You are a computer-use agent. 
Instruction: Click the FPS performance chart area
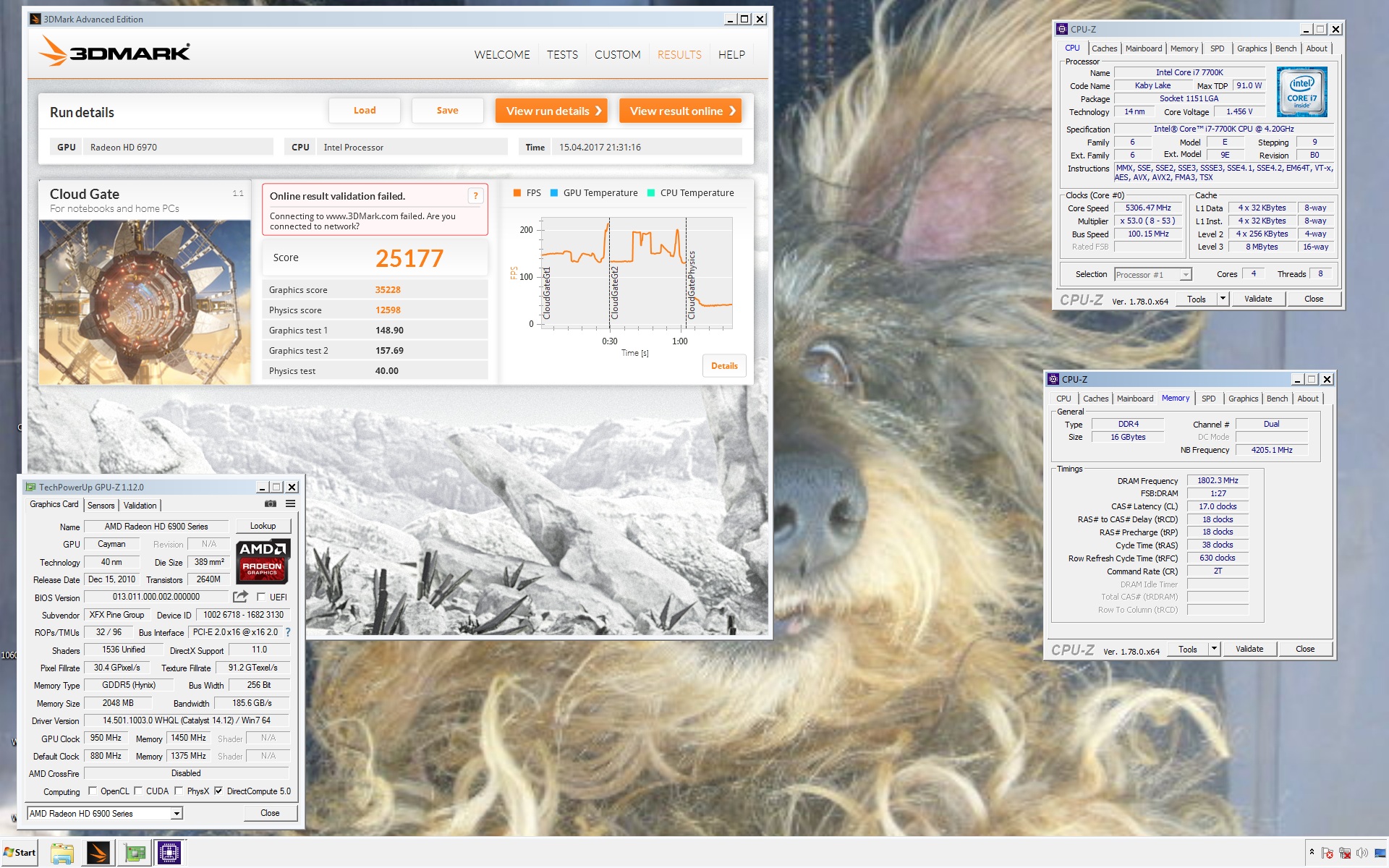coord(637,273)
